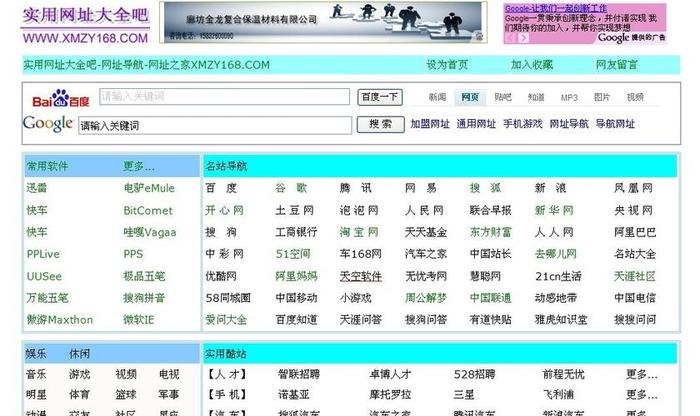Click the previous ad arrow in Google ad
Image resolution: width=700 pixels, height=416 pixels.
point(512,38)
